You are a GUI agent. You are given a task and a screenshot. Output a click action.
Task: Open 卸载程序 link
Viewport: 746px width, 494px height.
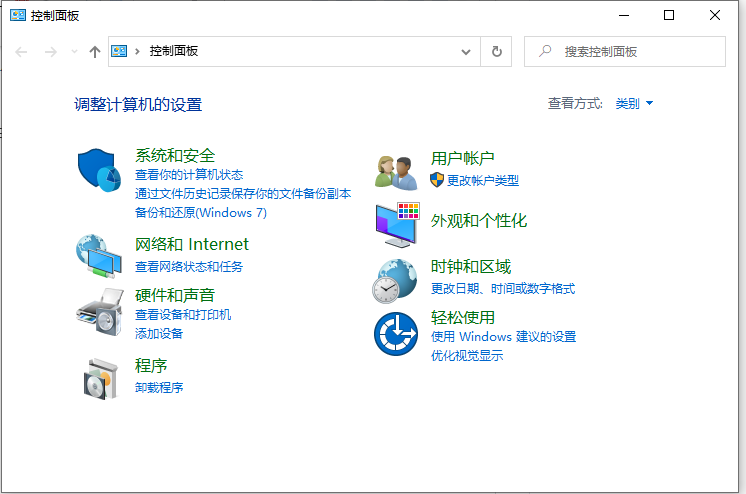(159, 387)
